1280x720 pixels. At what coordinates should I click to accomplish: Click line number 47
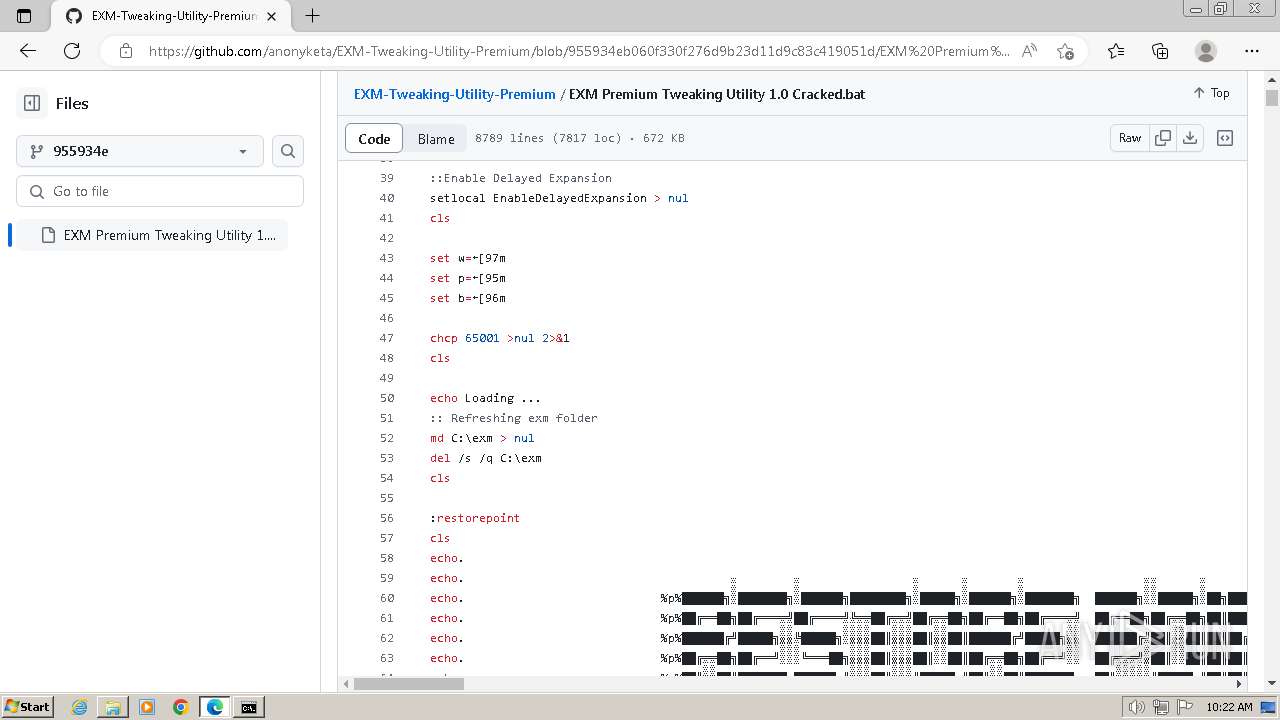387,338
